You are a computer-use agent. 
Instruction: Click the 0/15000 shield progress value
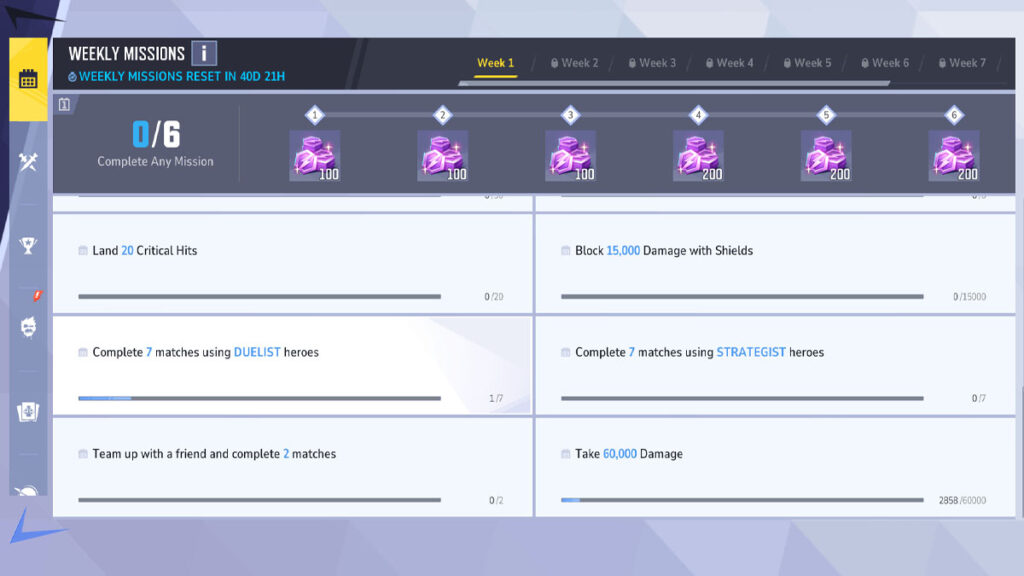point(969,296)
